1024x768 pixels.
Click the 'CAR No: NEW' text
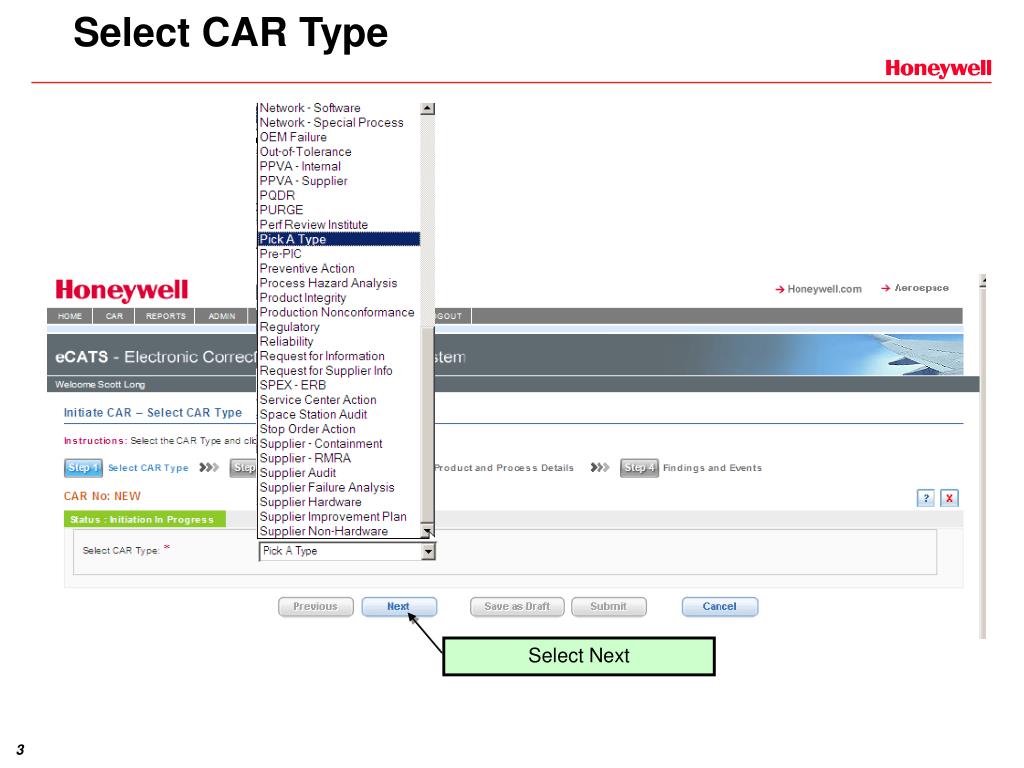pyautogui.click(x=102, y=496)
